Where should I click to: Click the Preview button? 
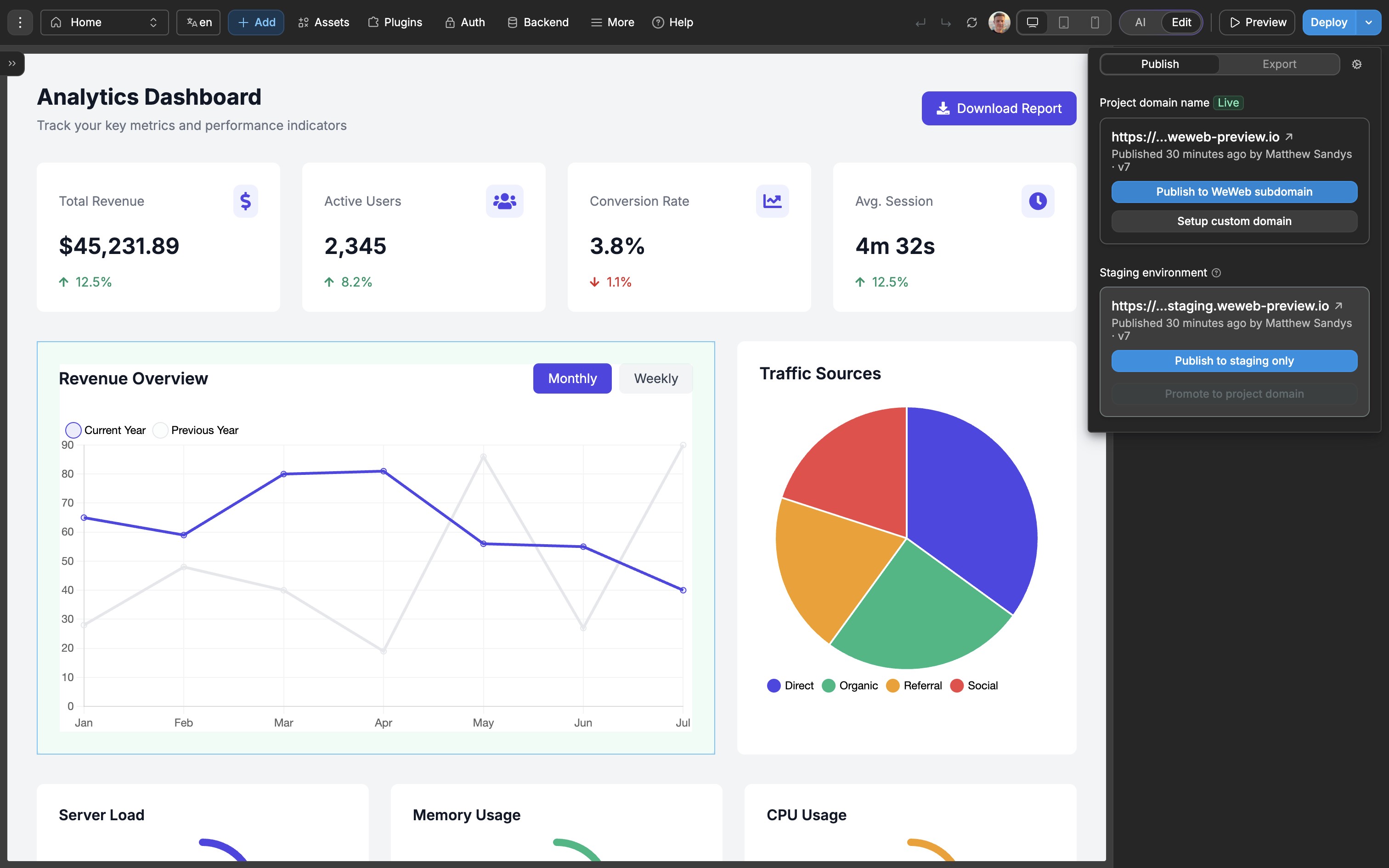(1257, 23)
